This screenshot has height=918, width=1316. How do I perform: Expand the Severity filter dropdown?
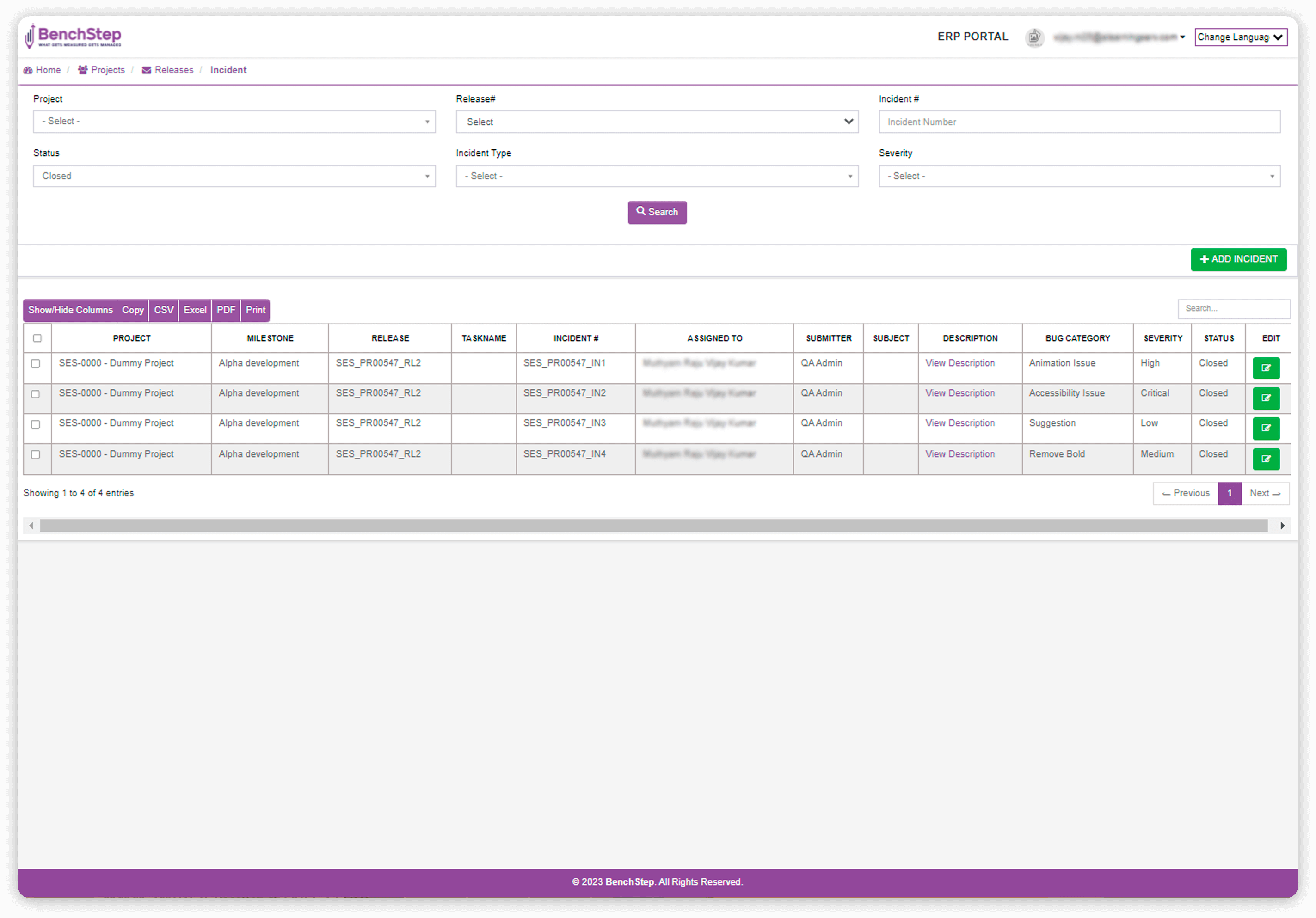(x=1079, y=177)
